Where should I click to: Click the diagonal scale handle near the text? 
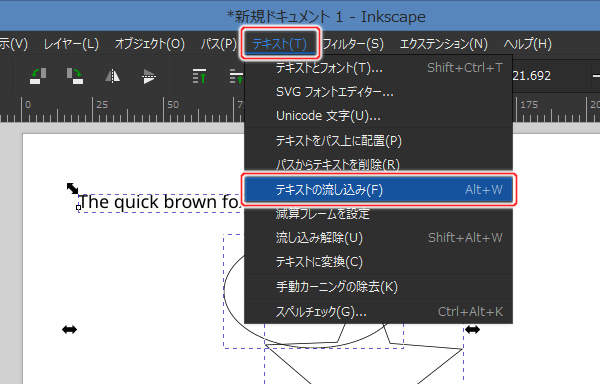point(72,188)
